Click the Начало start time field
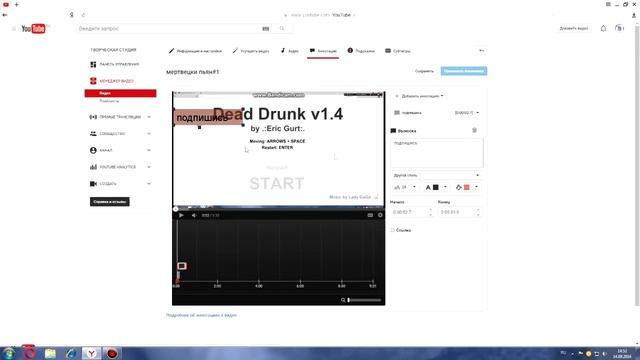This screenshot has height=360, width=640. (411, 212)
